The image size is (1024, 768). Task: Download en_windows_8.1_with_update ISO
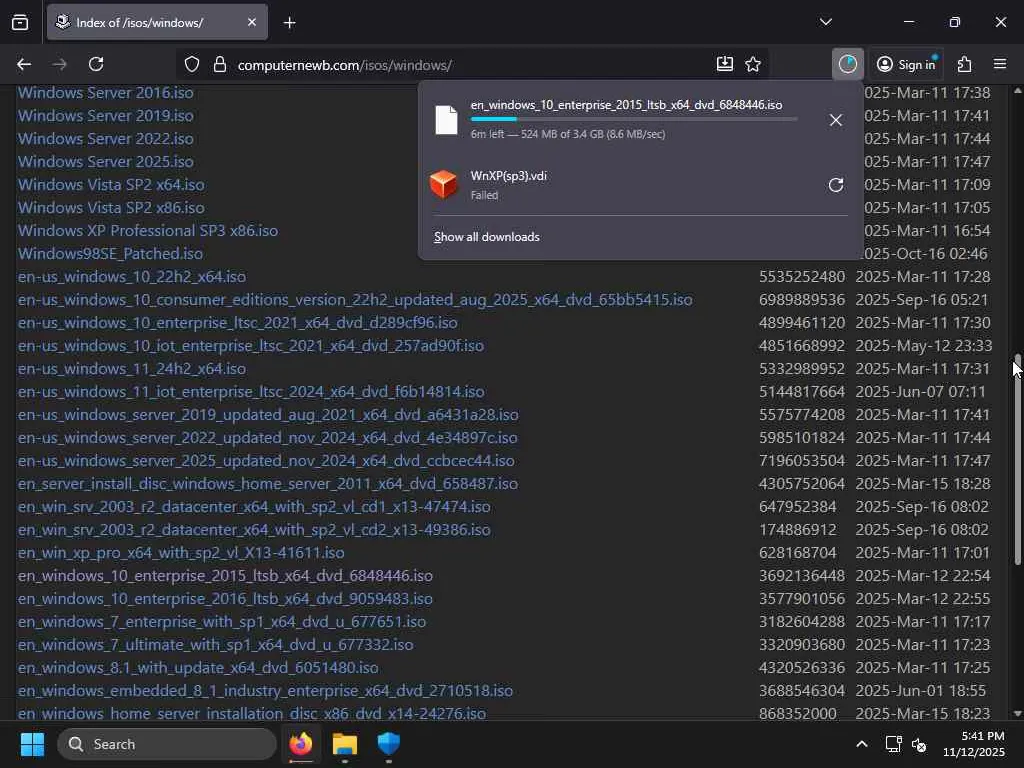[x=198, y=667]
